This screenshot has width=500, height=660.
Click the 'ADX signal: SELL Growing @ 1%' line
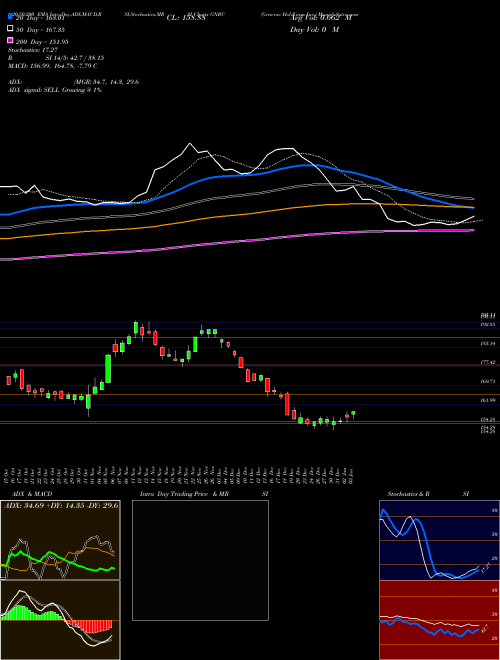pyautogui.click(x=55, y=90)
